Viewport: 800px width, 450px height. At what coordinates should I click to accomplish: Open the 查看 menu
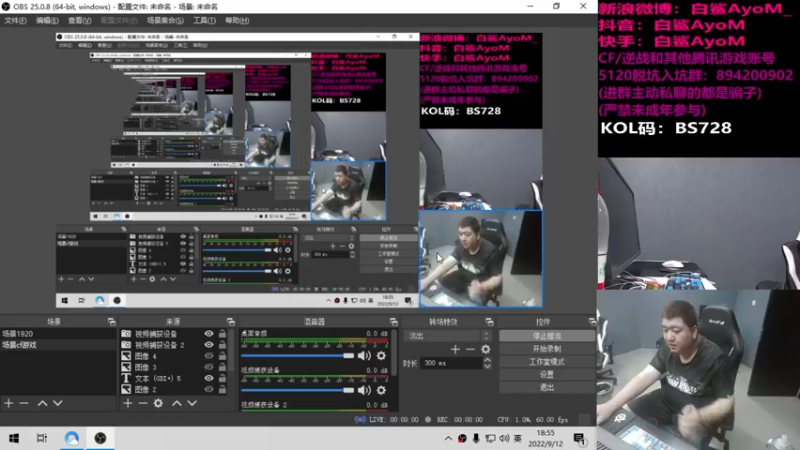pos(80,20)
